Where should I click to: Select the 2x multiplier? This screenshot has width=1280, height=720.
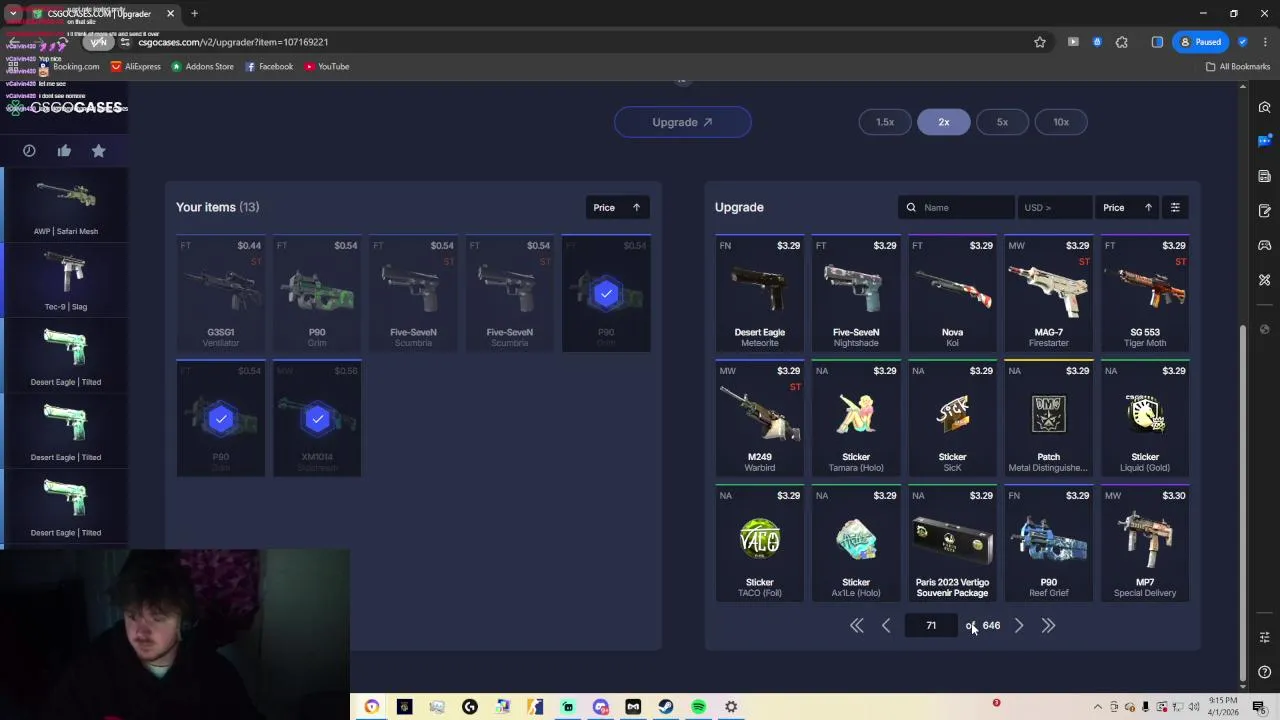click(943, 122)
